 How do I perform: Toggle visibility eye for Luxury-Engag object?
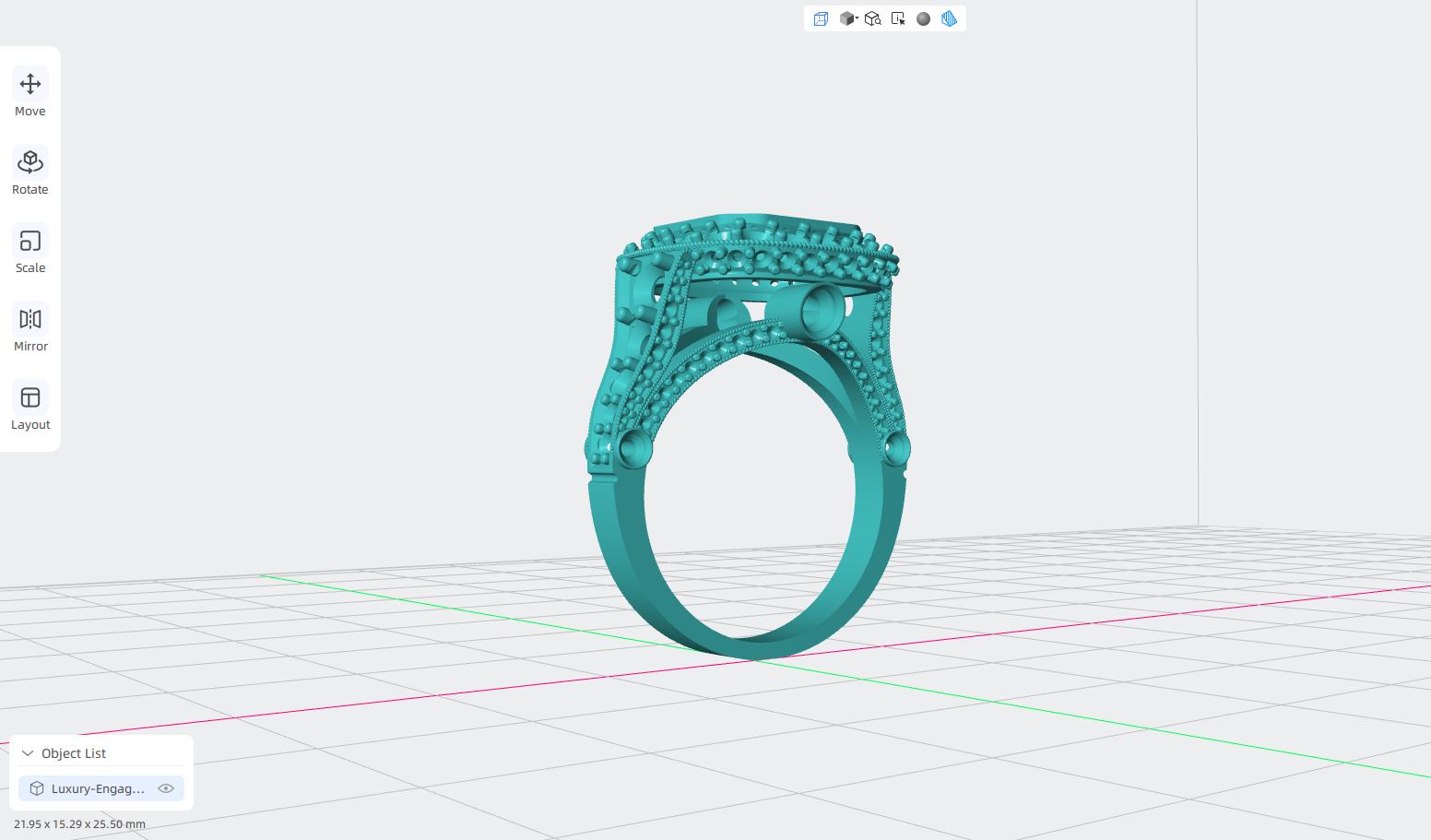(x=166, y=788)
